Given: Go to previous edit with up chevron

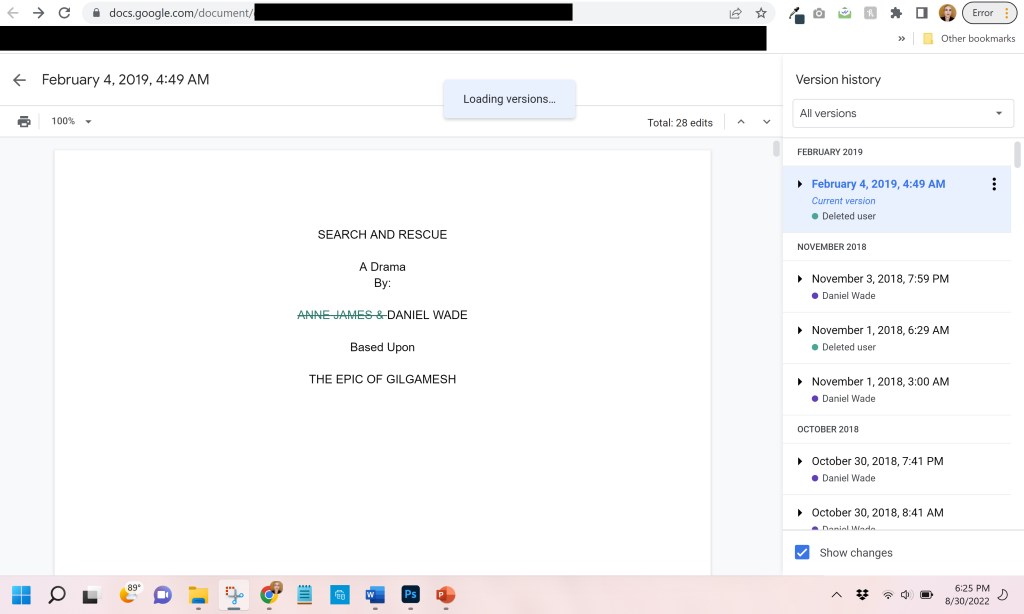Looking at the screenshot, I should (741, 122).
